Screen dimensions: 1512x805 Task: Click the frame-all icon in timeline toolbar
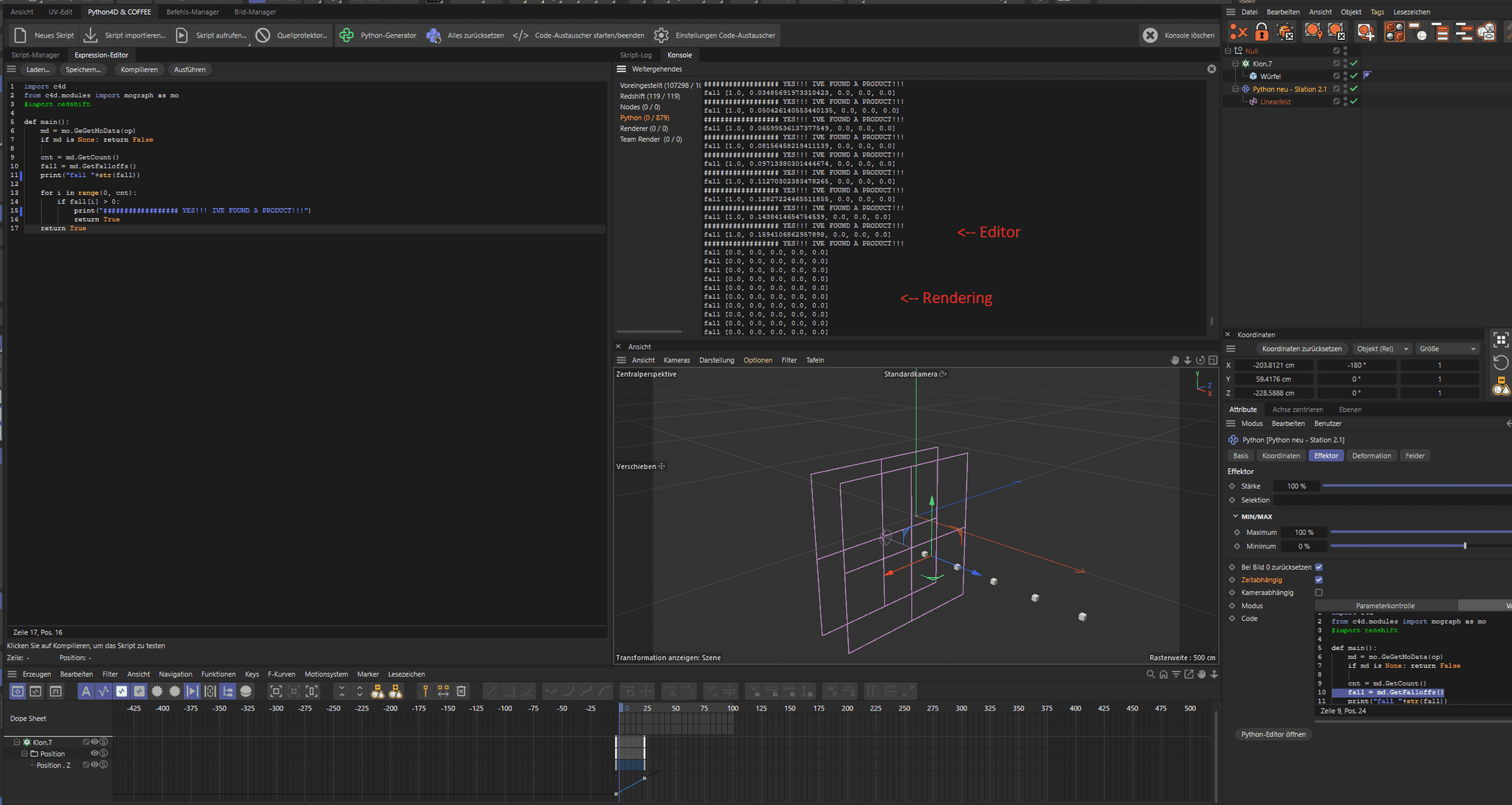pyautogui.click(x=275, y=691)
